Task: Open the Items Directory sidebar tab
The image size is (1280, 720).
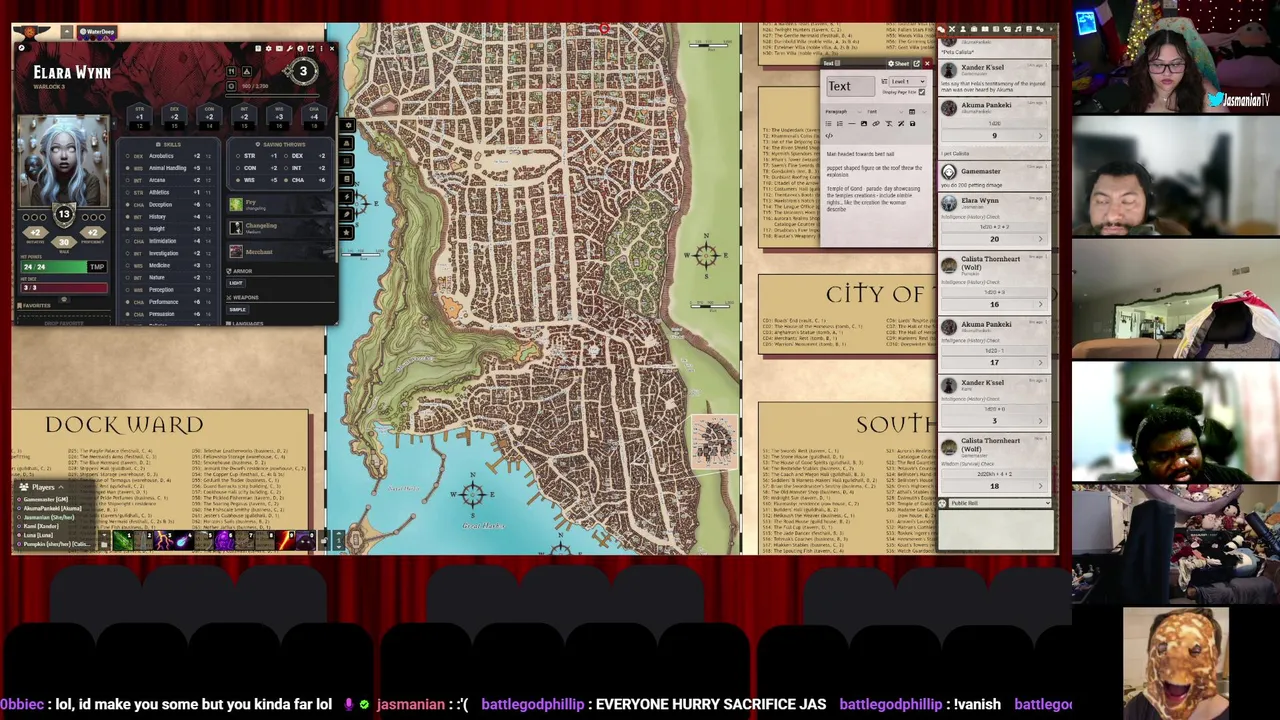Action: coord(974,29)
